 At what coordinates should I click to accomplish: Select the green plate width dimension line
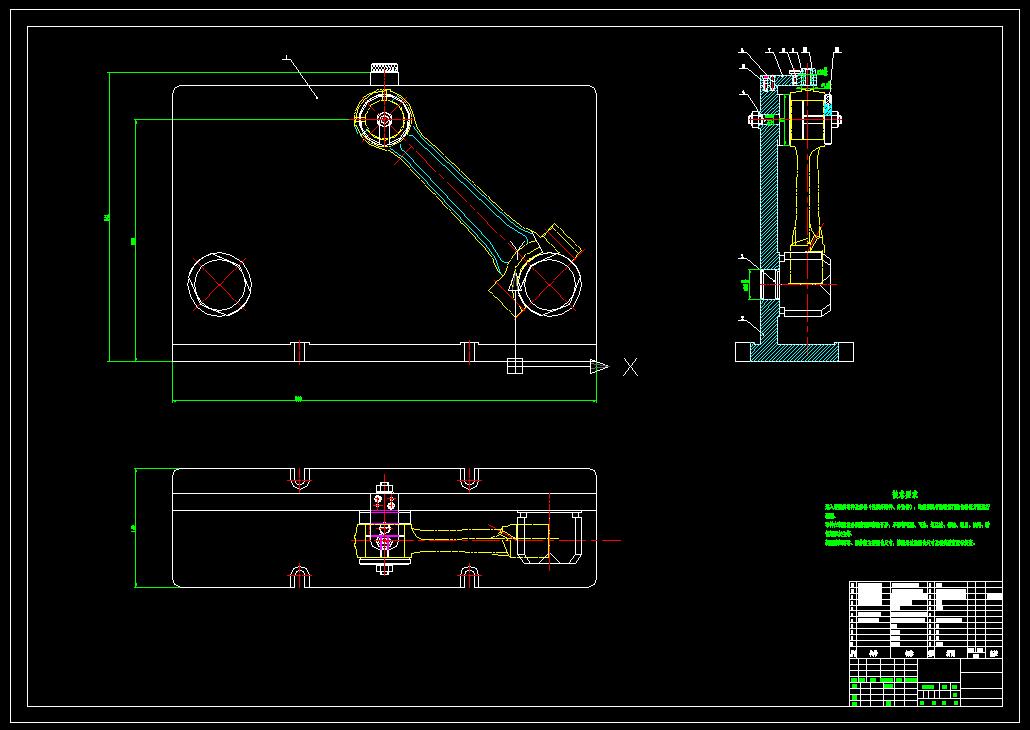[384, 400]
